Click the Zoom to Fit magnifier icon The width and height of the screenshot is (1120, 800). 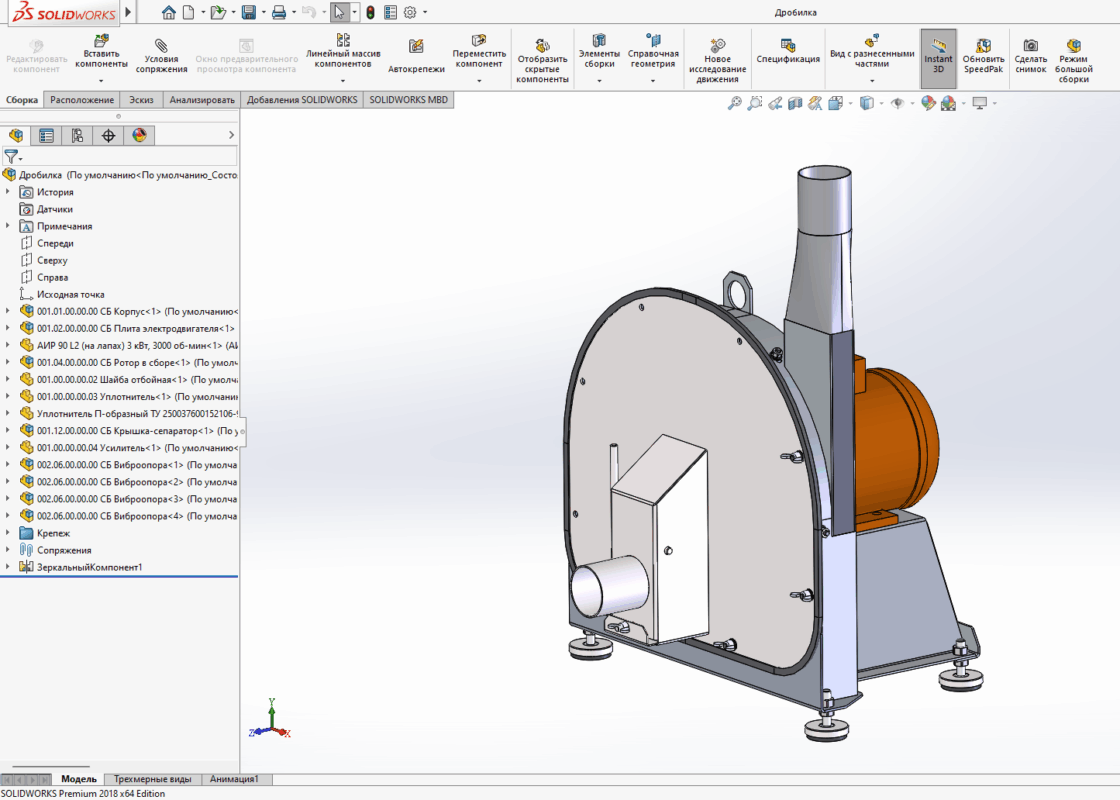734,103
